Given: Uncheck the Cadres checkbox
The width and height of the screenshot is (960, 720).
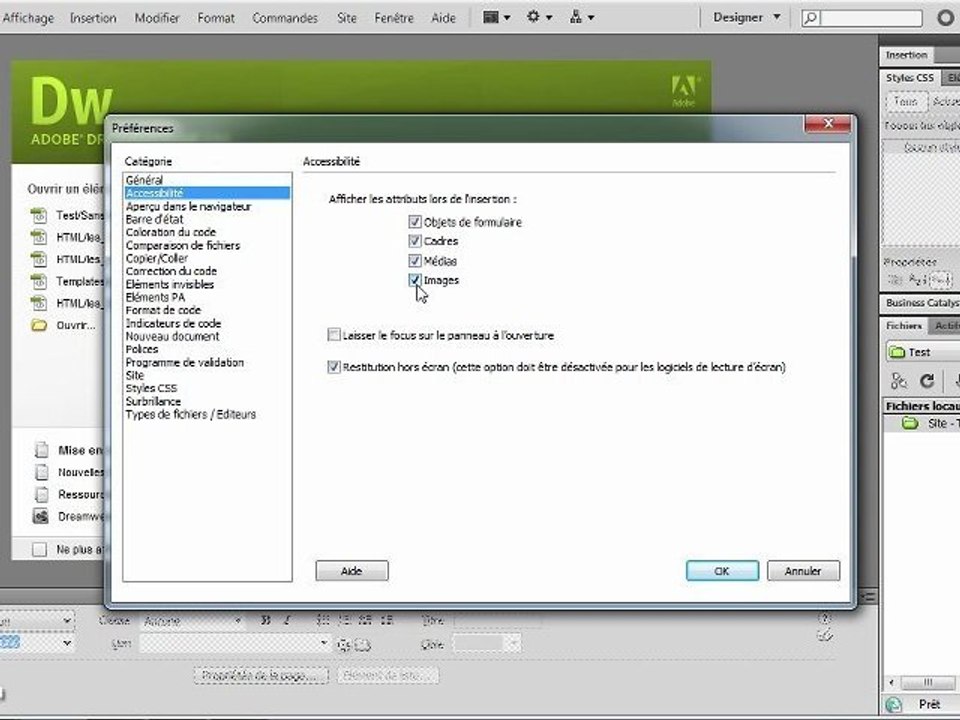Looking at the screenshot, I should point(414,241).
